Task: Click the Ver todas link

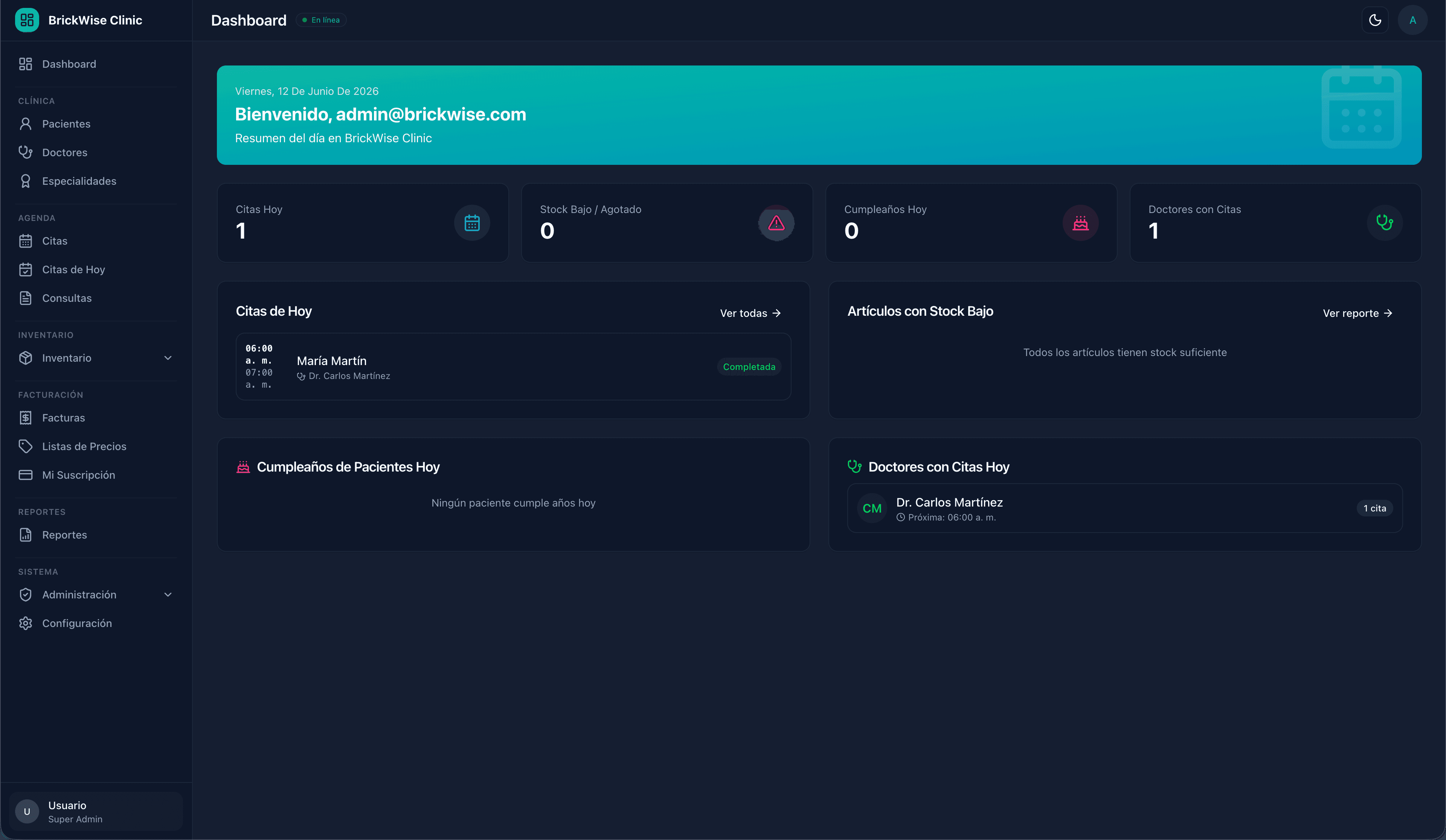Action: pos(750,313)
